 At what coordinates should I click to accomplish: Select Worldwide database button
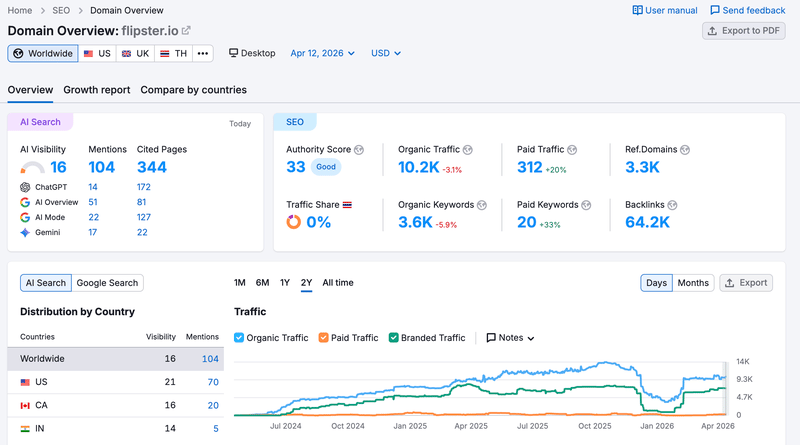(x=43, y=54)
